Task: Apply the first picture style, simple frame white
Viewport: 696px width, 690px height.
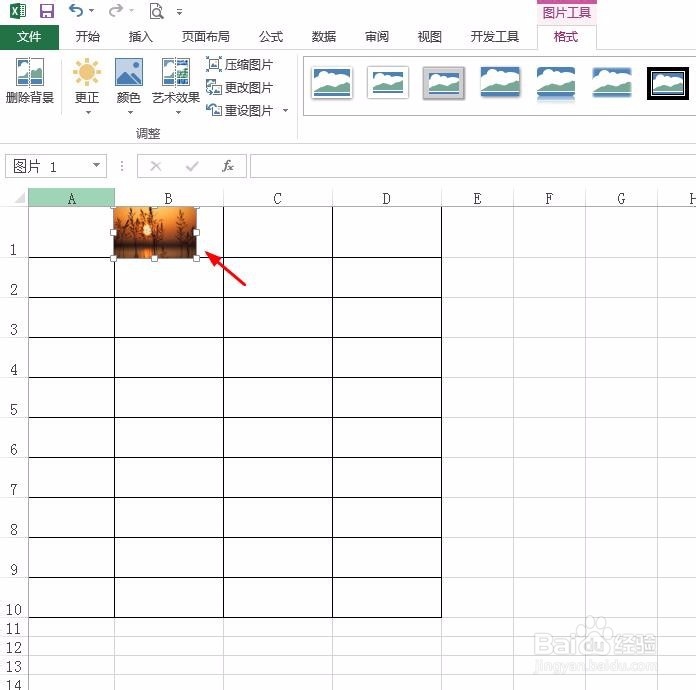Action: (x=332, y=83)
